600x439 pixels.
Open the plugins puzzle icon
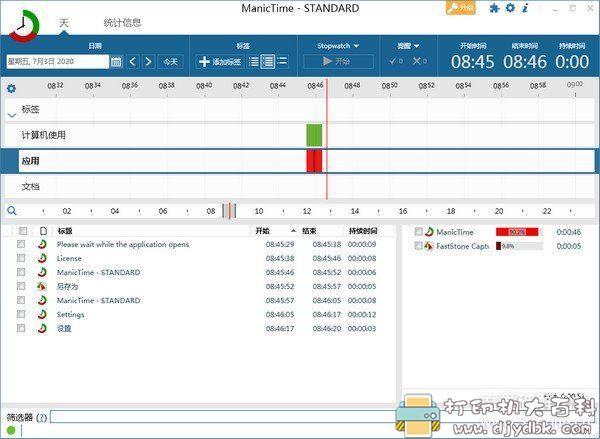click(x=494, y=8)
